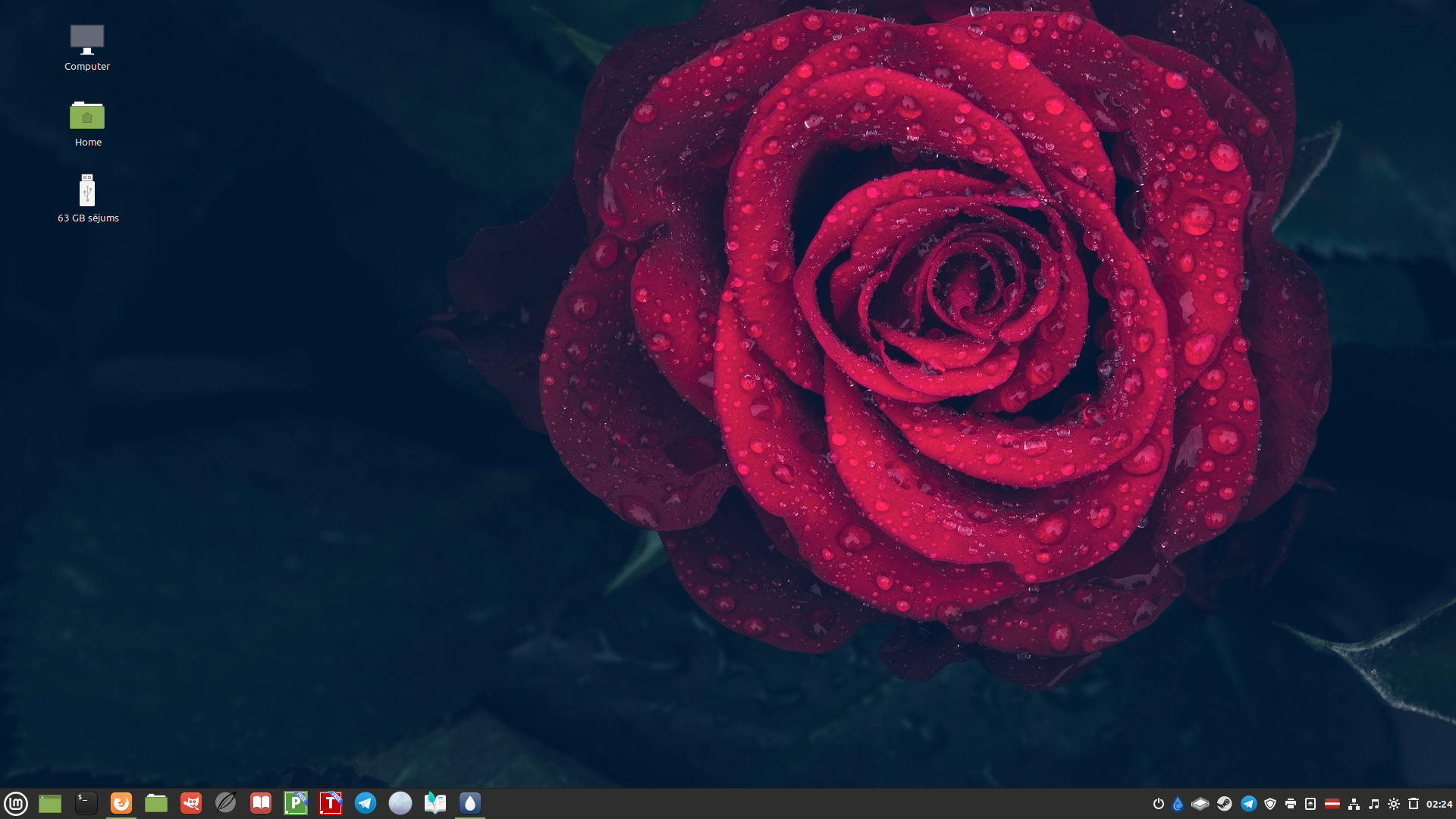
Task: Open the red book reader app
Action: 261,803
